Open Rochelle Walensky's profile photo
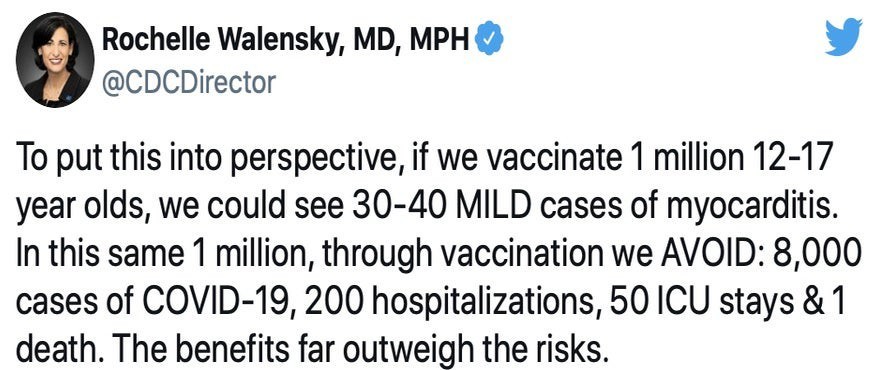 pyautogui.click(x=55, y=59)
